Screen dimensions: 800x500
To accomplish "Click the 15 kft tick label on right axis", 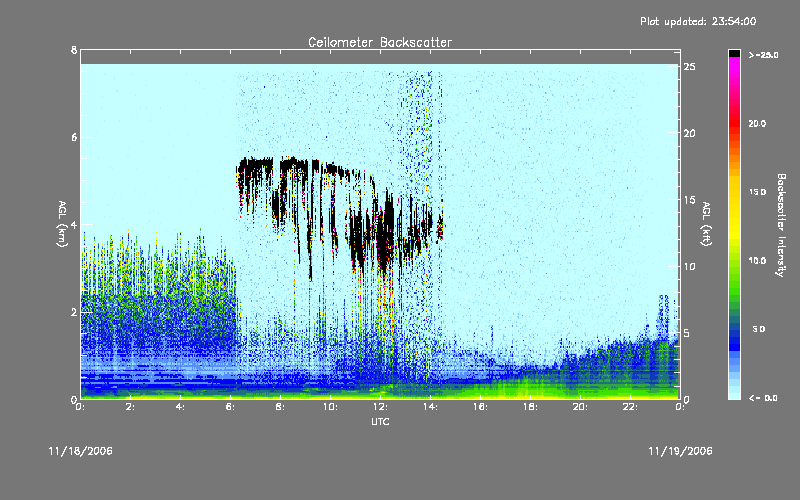I will click(690, 200).
